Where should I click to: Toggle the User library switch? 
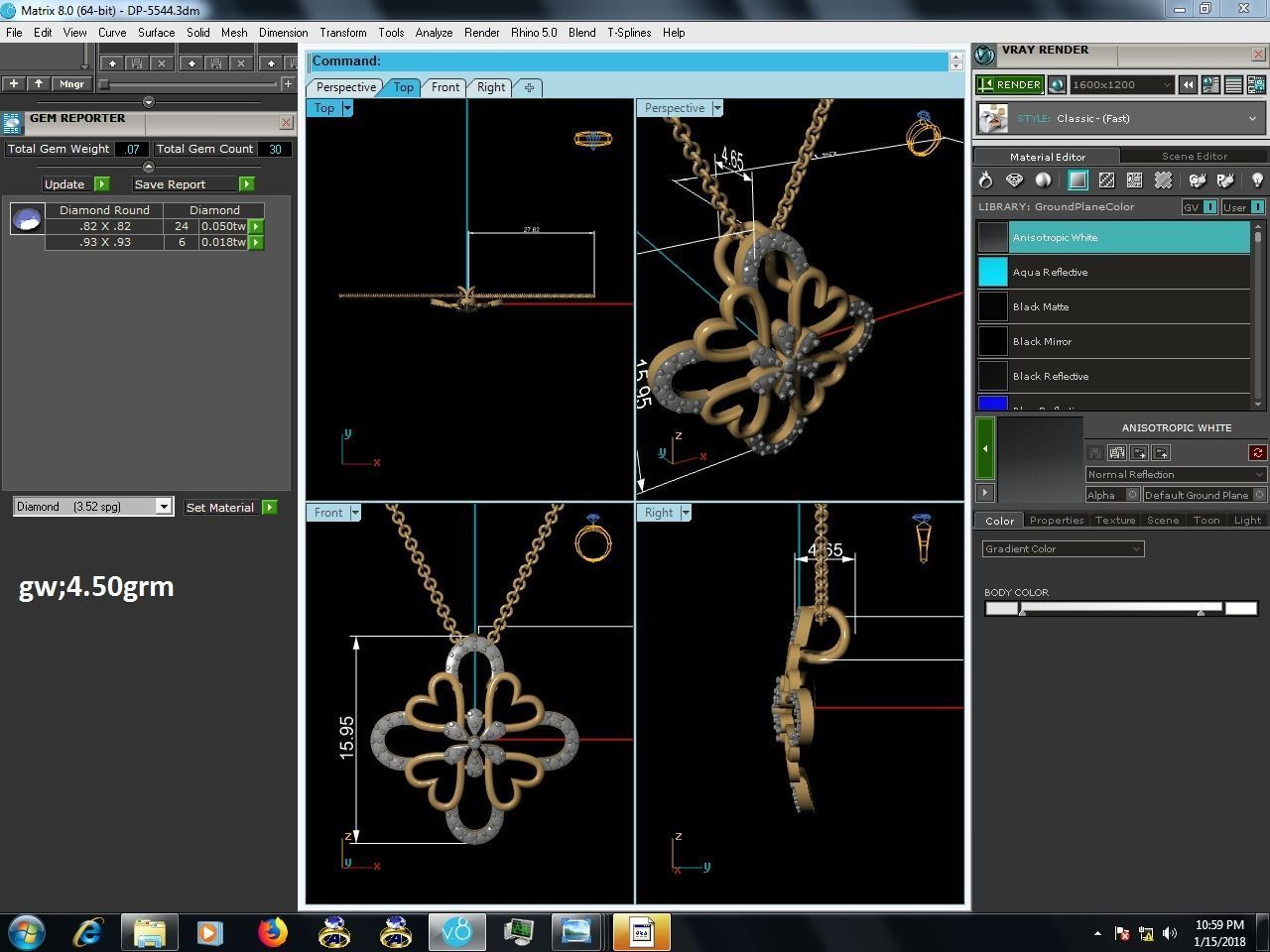[x=1243, y=207]
